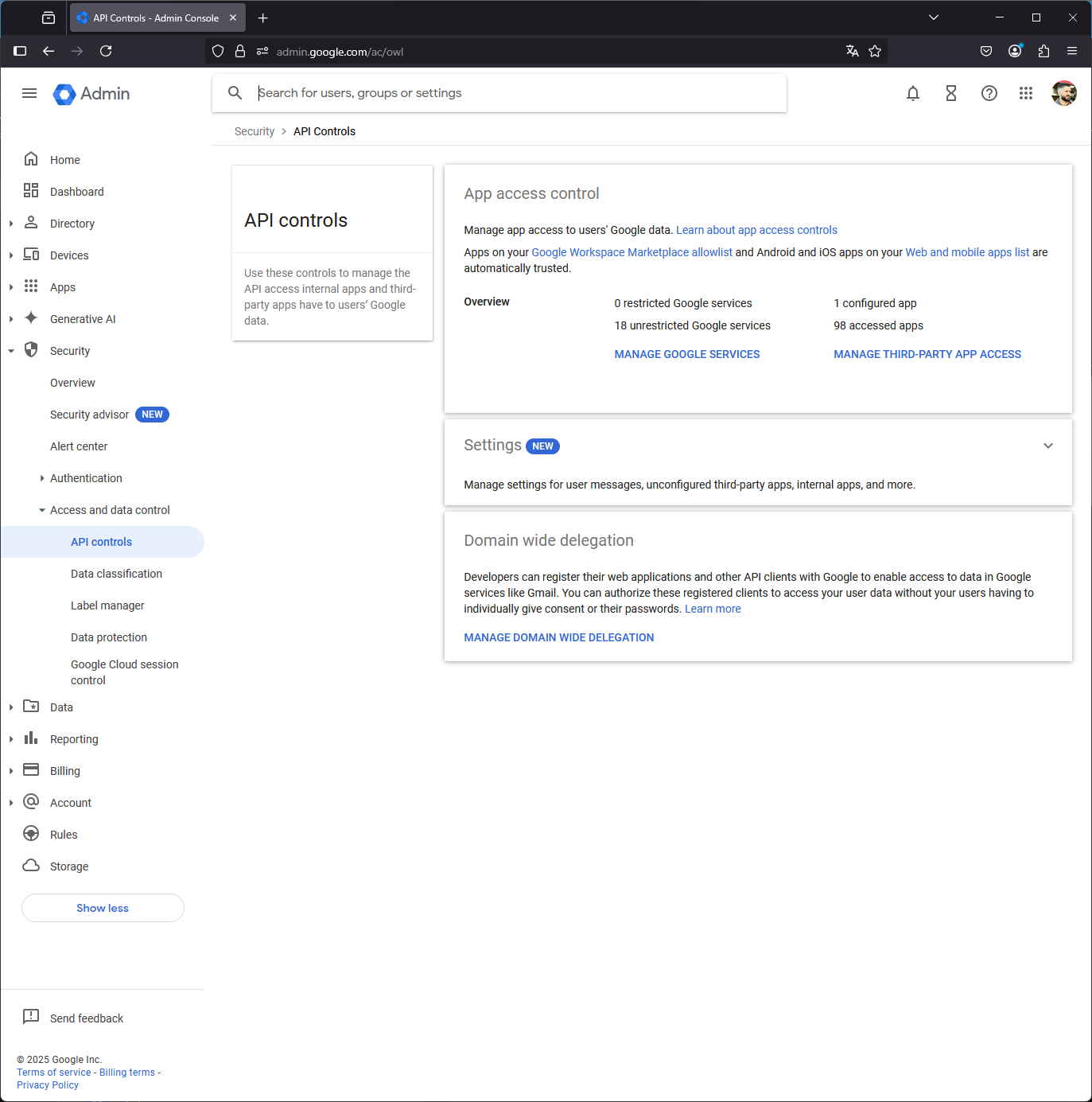Open Google Cloud session control item
Screen dimensions: 1092x1102
tap(124, 672)
